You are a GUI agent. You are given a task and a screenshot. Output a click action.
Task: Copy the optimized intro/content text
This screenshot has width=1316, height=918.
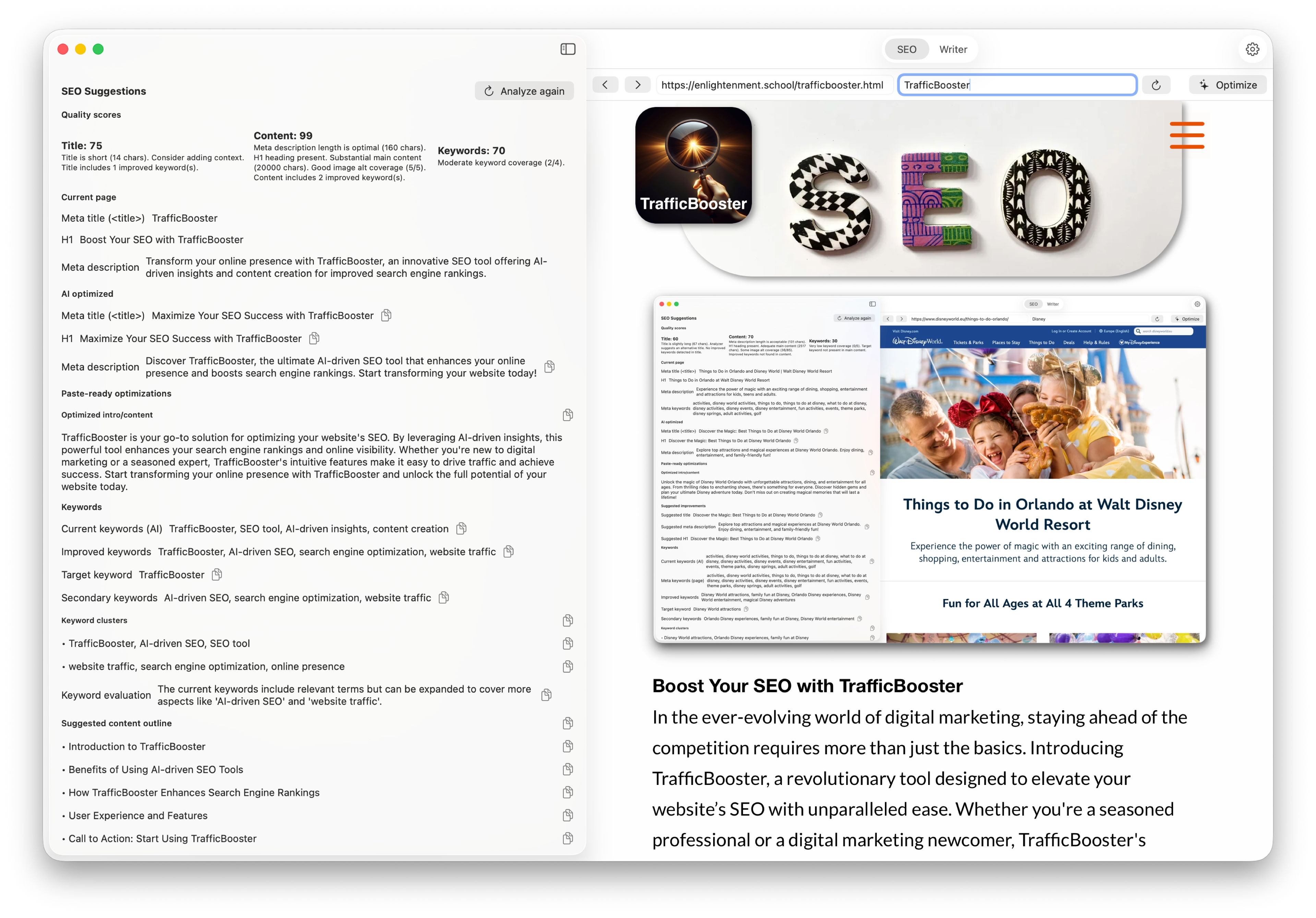(567, 414)
